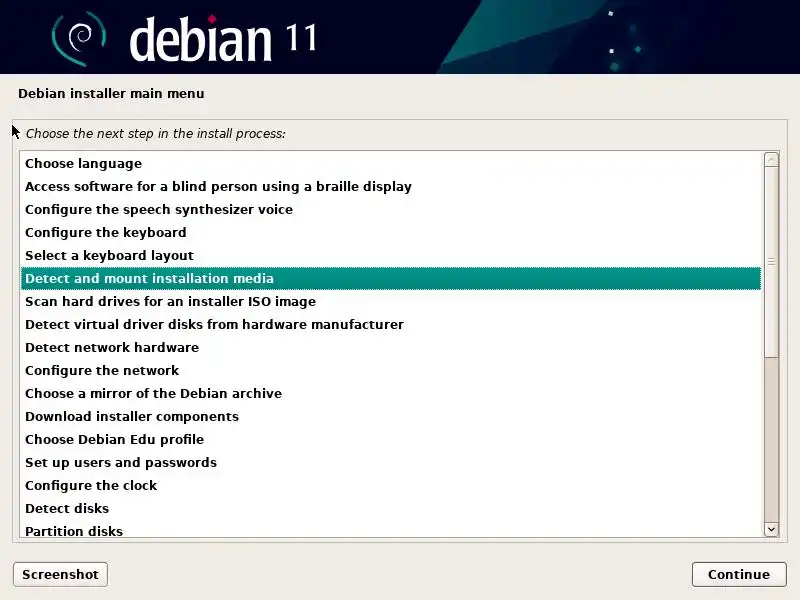
Task: Click Detect and mount installation media
Action: point(391,279)
